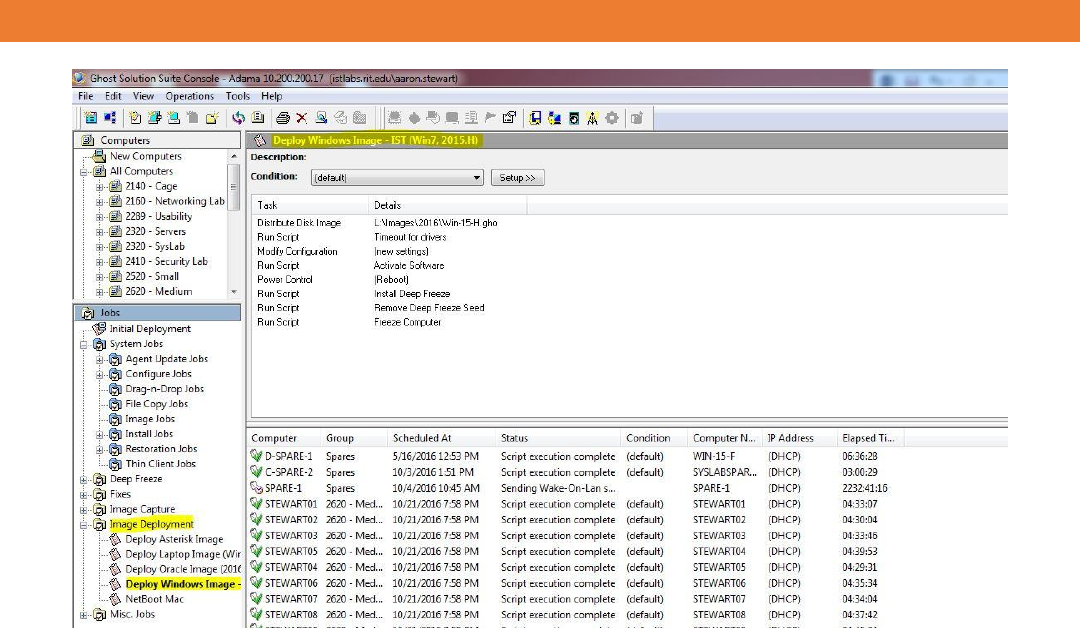This screenshot has width=1080, height=628.
Task: Select Deploy Oracle Image job in the tree
Action: pyautogui.click(x=182, y=569)
